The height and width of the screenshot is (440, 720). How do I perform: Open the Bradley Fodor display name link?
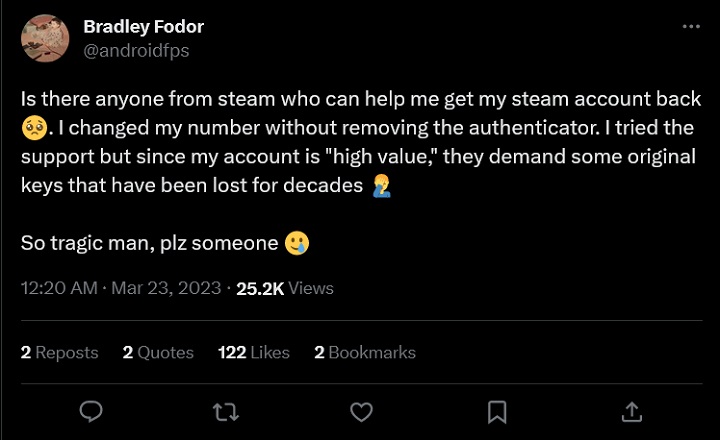coord(143,27)
